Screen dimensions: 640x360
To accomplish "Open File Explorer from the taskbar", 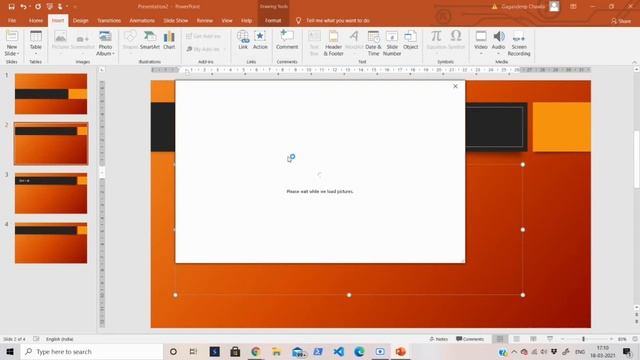I will click(276, 351).
